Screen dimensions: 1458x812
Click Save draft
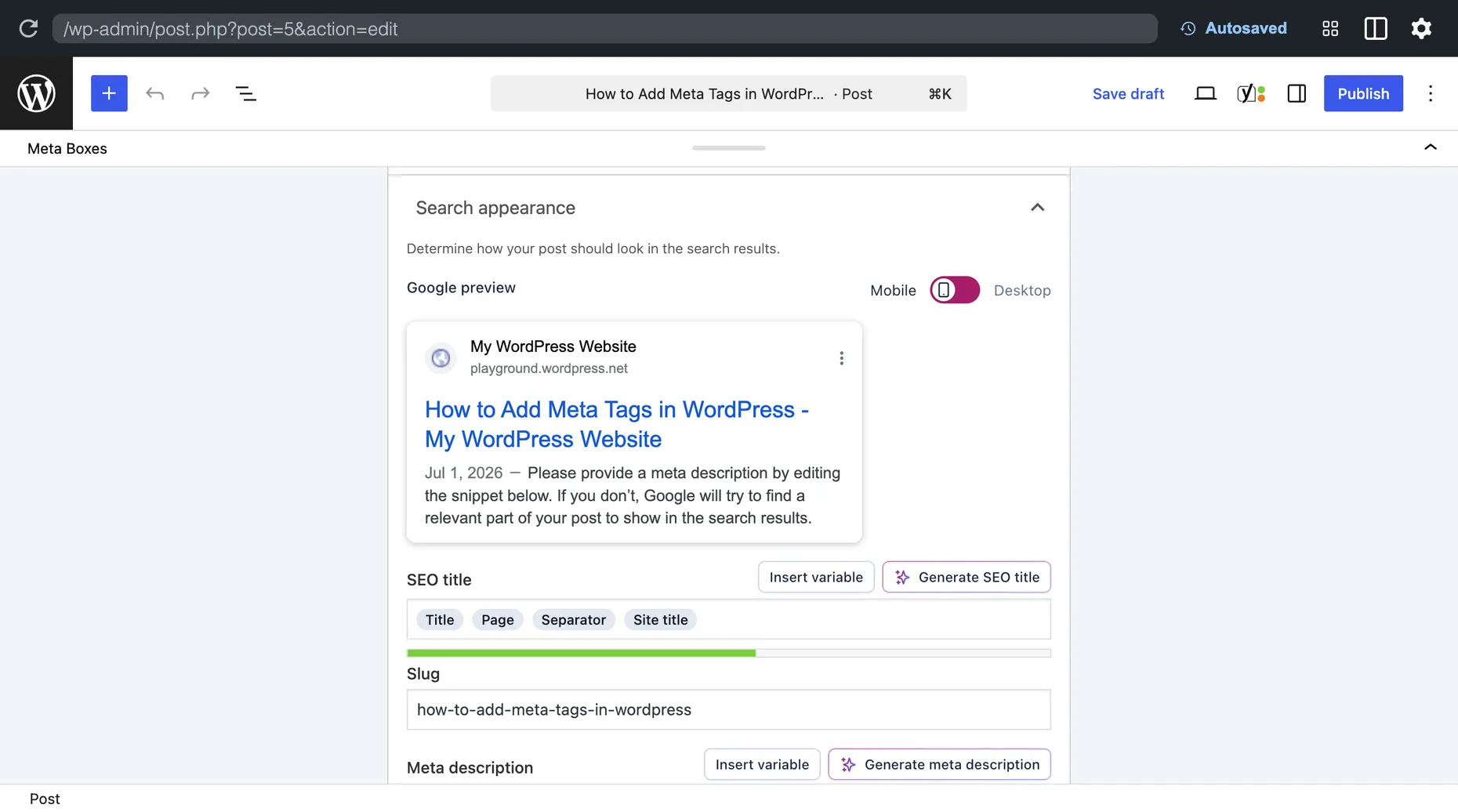click(1128, 93)
